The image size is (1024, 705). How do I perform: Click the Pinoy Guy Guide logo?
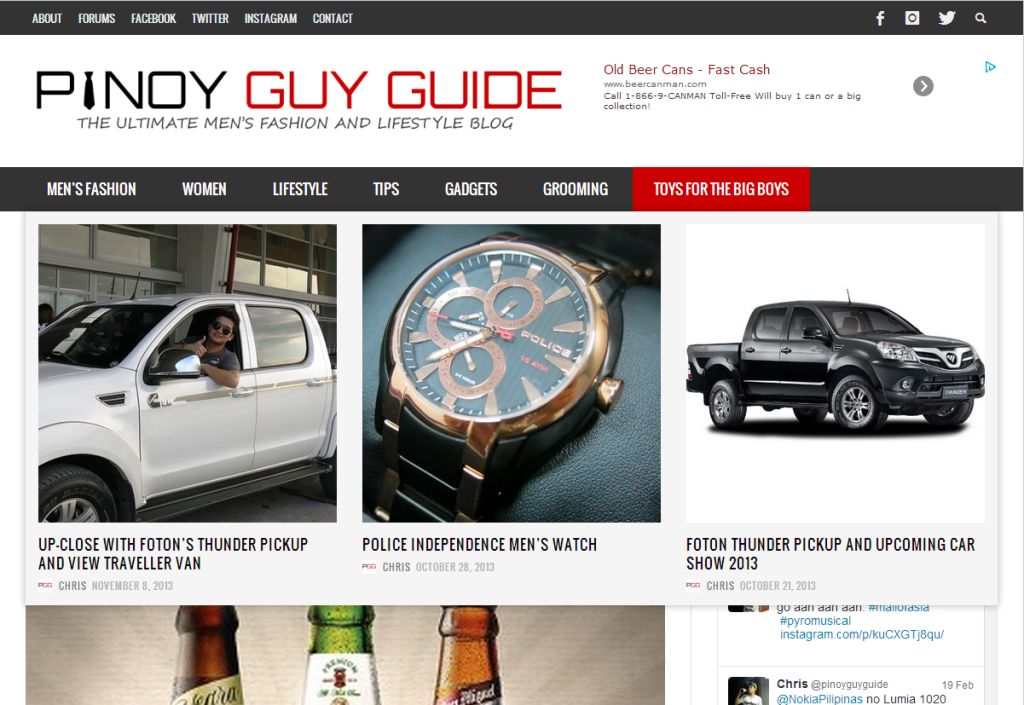[298, 99]
